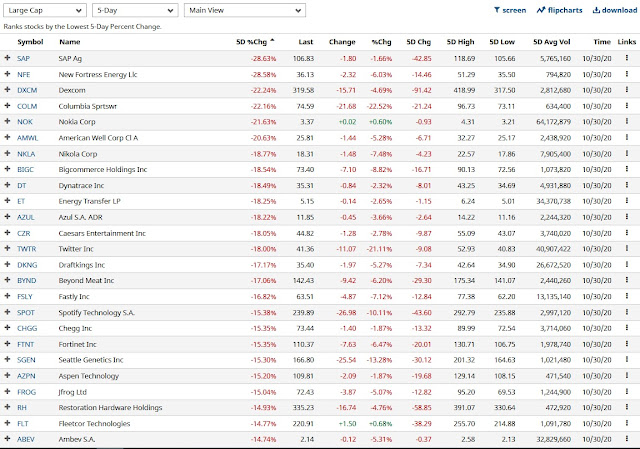Open the NOK symbol link
640x449 pixels.
click(24, 122)
